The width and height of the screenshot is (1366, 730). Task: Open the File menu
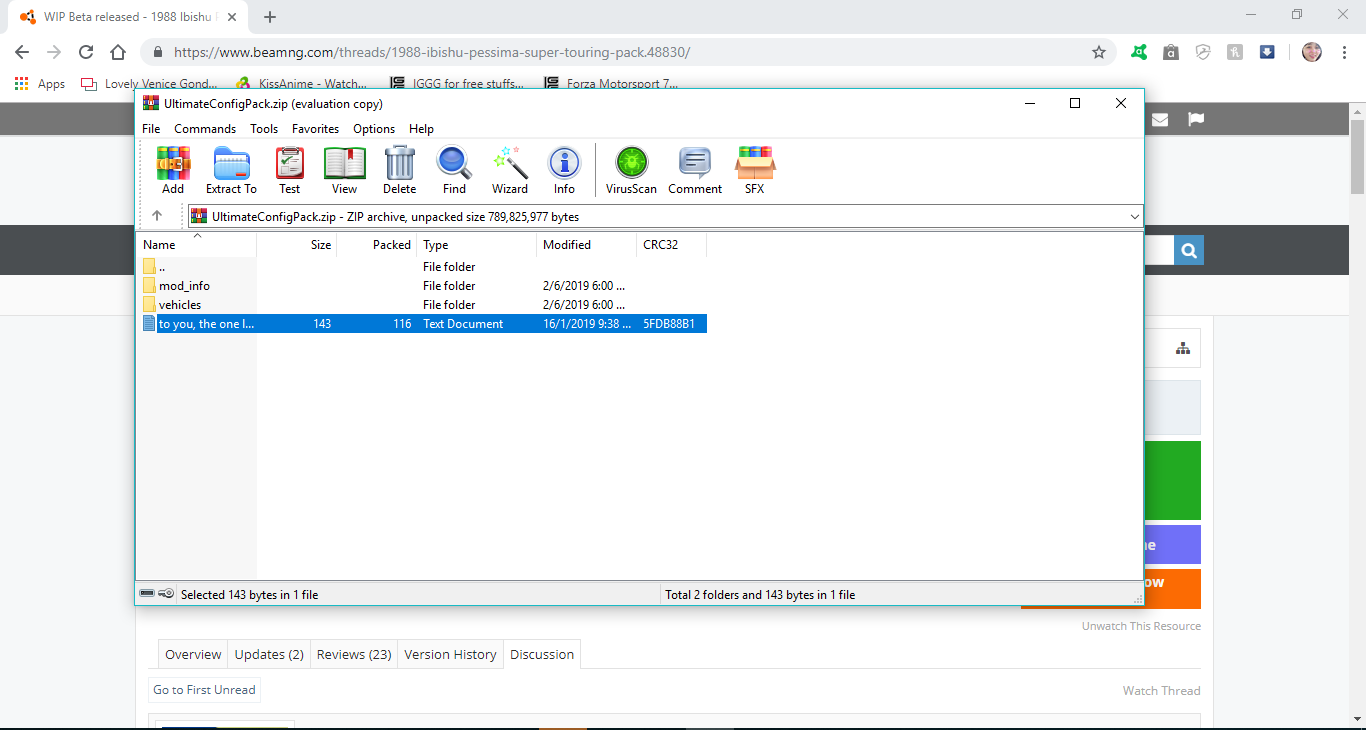151,129
